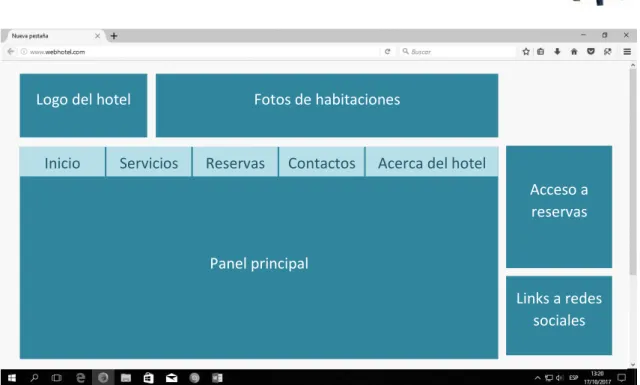Open the round taskbar app next to Mail
Screen dimensions: 640x385
click(x=194, y=378)
